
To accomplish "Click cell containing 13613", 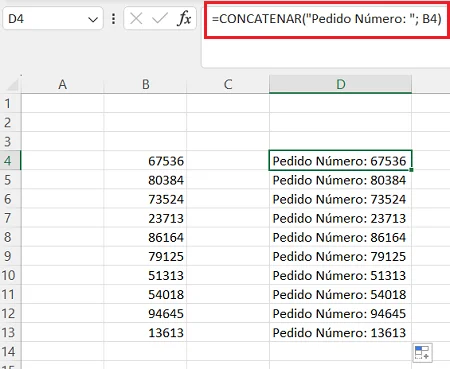I will pos(145,332).
